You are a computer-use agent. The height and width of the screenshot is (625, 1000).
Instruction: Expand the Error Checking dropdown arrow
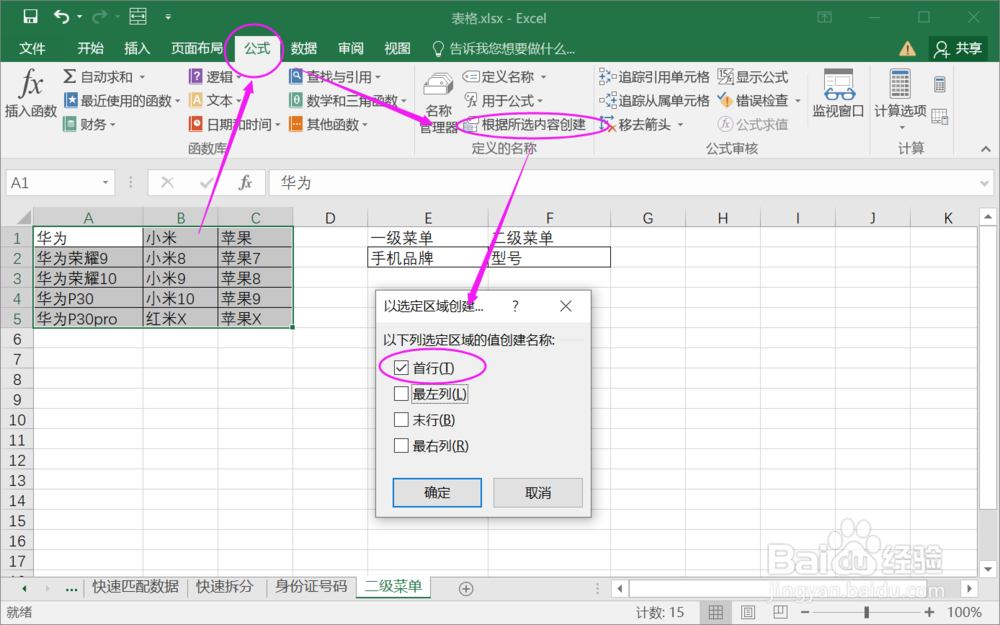[x=797, y=100]
